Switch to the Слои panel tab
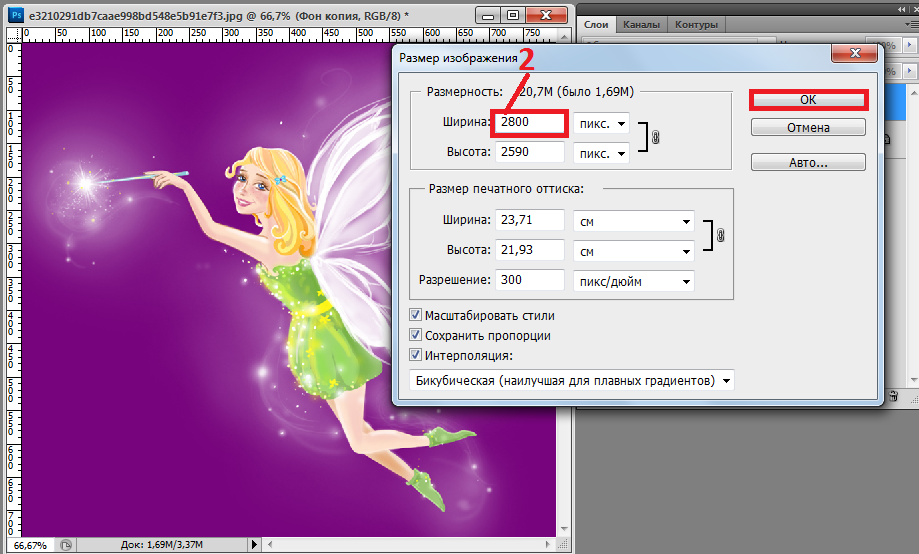919x554 pixels. (596, 25)
